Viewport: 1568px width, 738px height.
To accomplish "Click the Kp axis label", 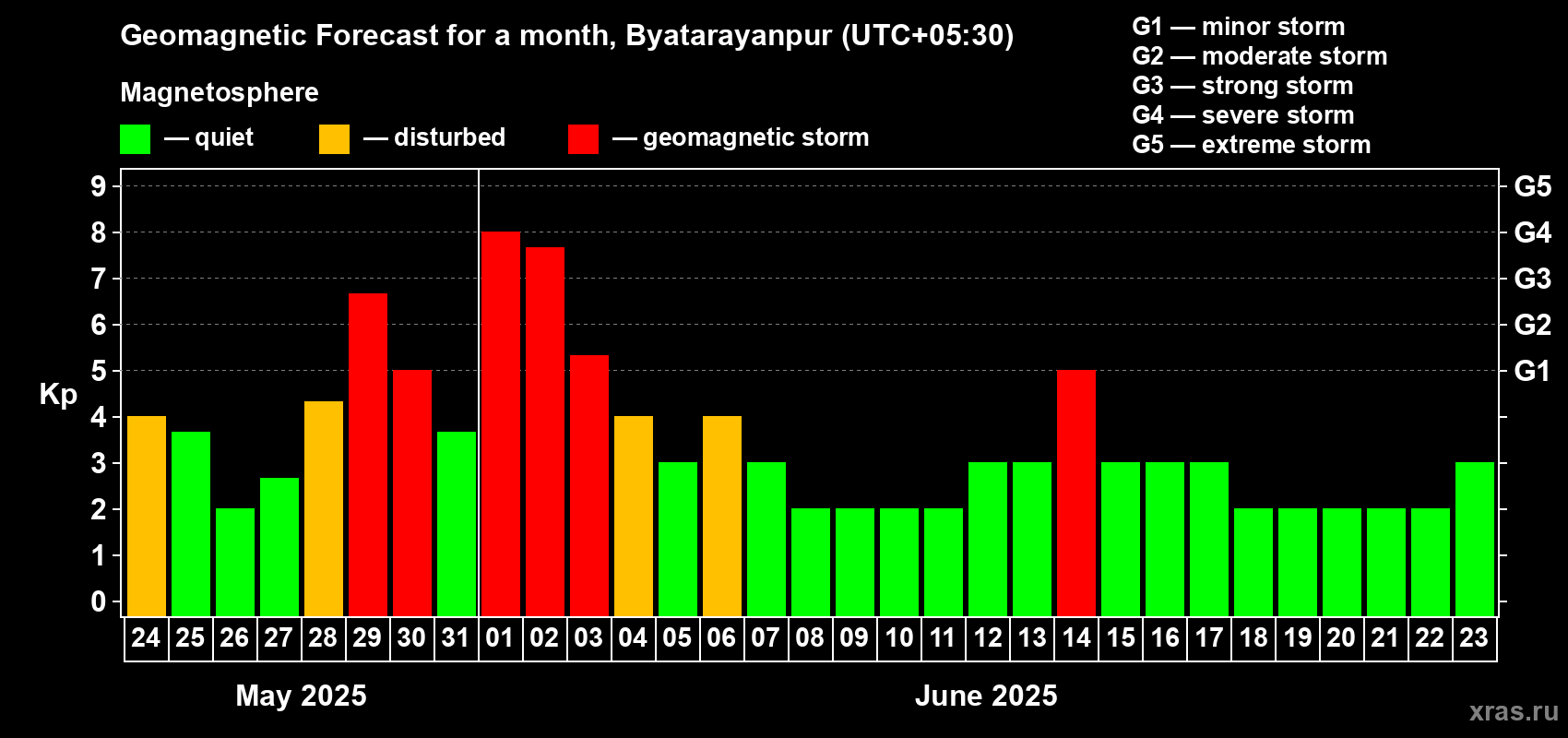I will [x=58, y=395].
